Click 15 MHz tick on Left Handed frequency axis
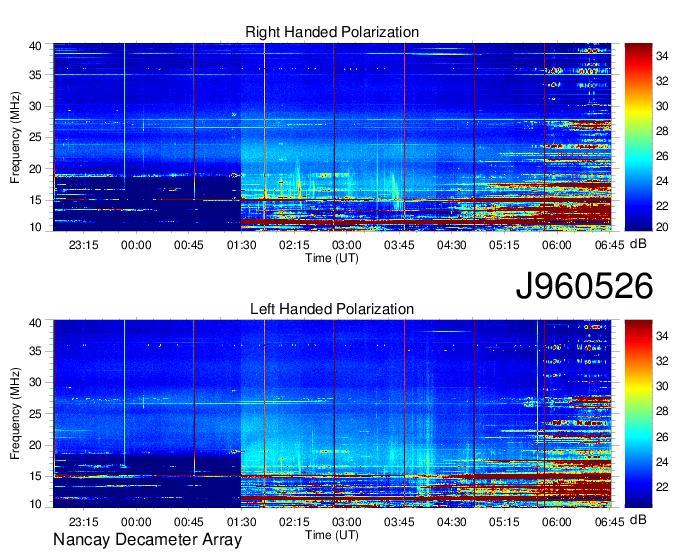Screen dimensions: 680x552 click(x=36, y=477)
